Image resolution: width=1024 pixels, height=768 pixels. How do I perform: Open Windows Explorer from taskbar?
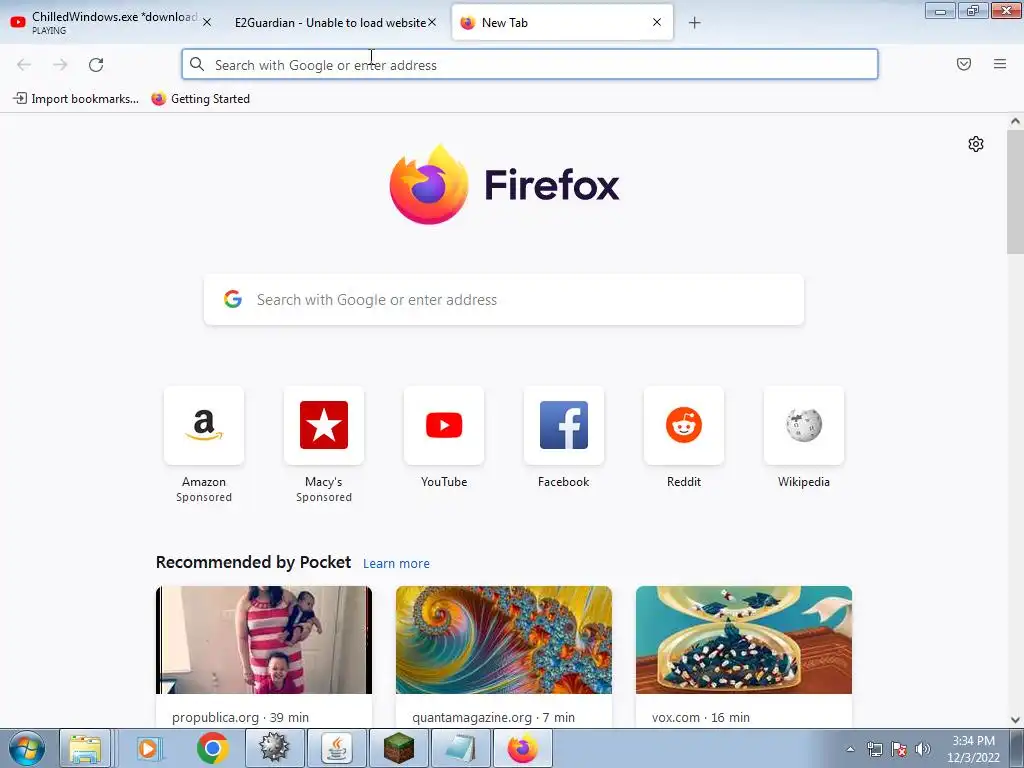tap(86, 748)
